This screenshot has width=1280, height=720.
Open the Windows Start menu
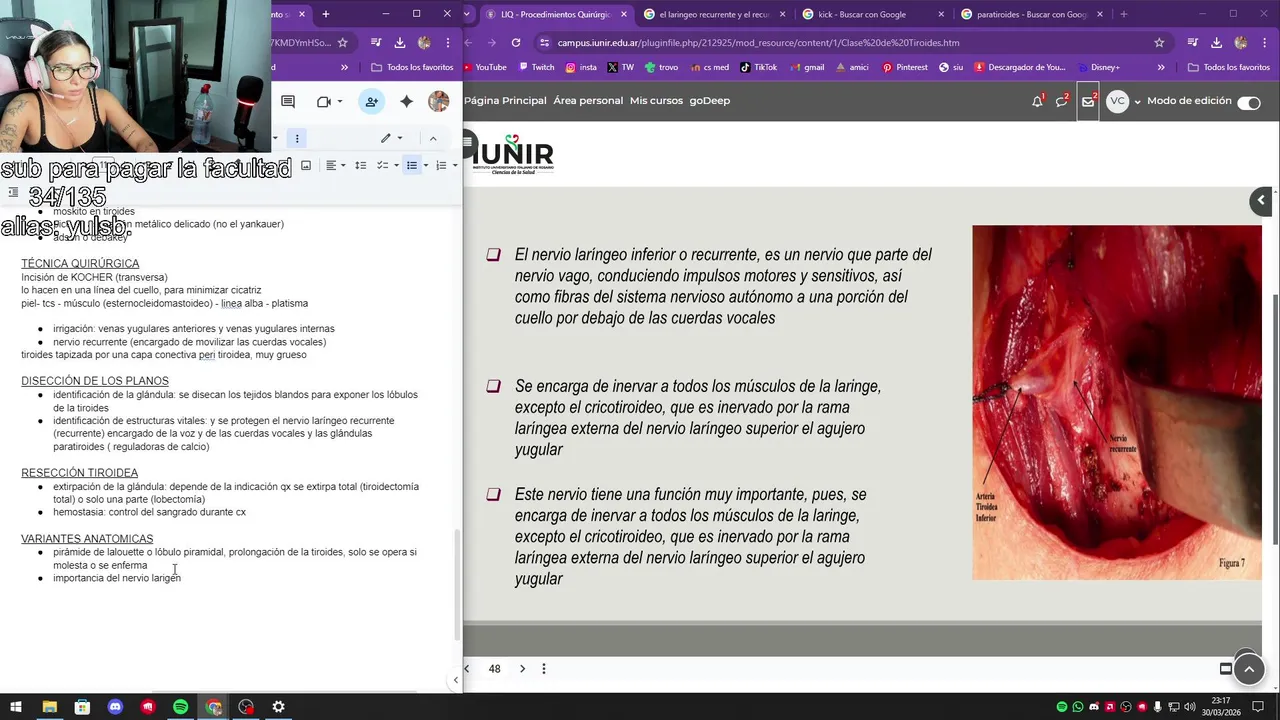point(16,707)
